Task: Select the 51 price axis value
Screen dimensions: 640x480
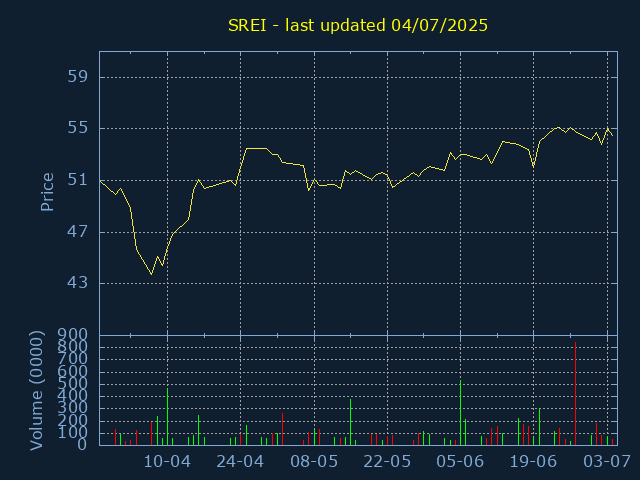Action: coord(78,180)
